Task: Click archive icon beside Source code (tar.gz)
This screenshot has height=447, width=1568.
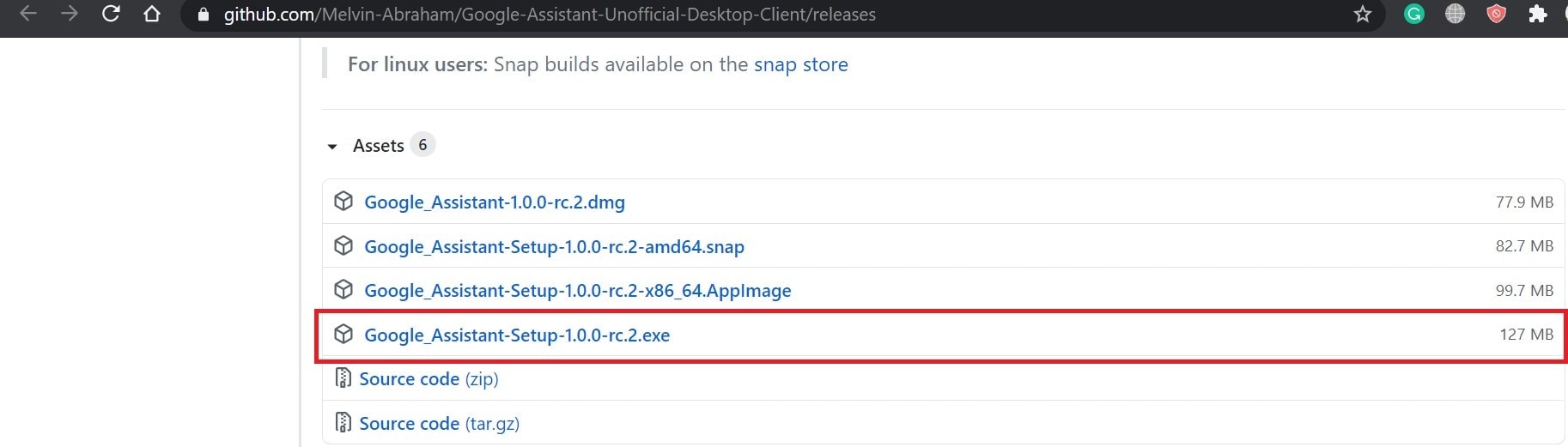Action: point(343,423)
